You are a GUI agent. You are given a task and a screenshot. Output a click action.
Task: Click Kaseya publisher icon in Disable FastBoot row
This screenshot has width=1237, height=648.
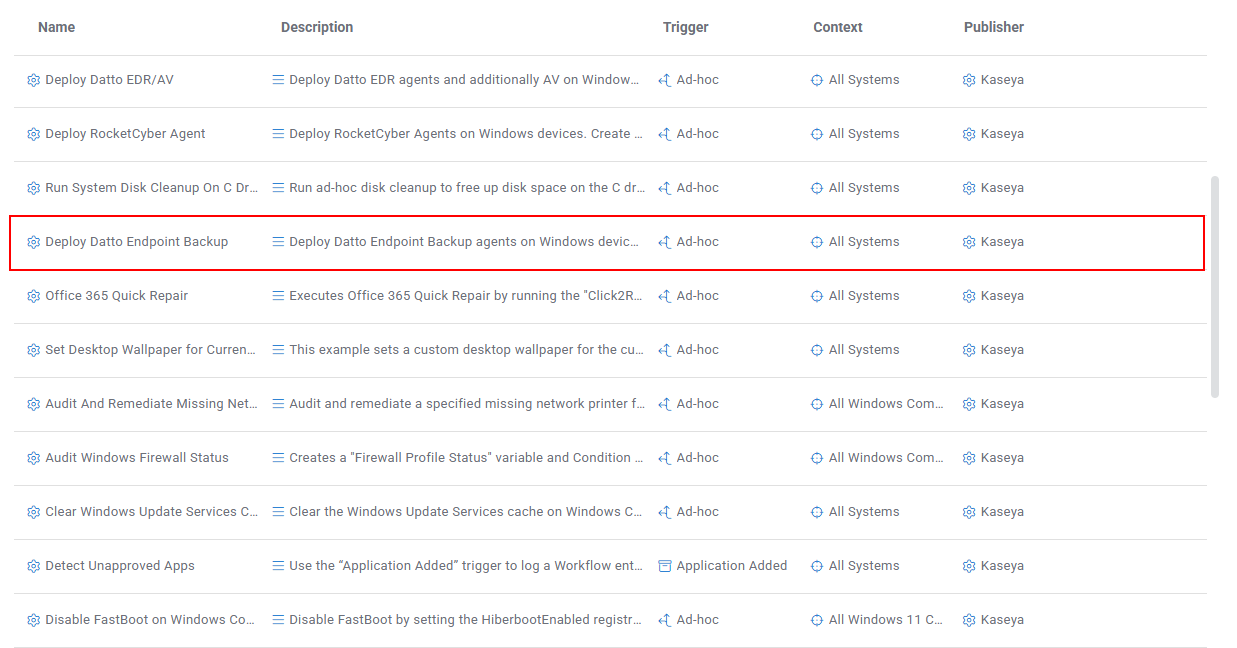click(969, 620)
